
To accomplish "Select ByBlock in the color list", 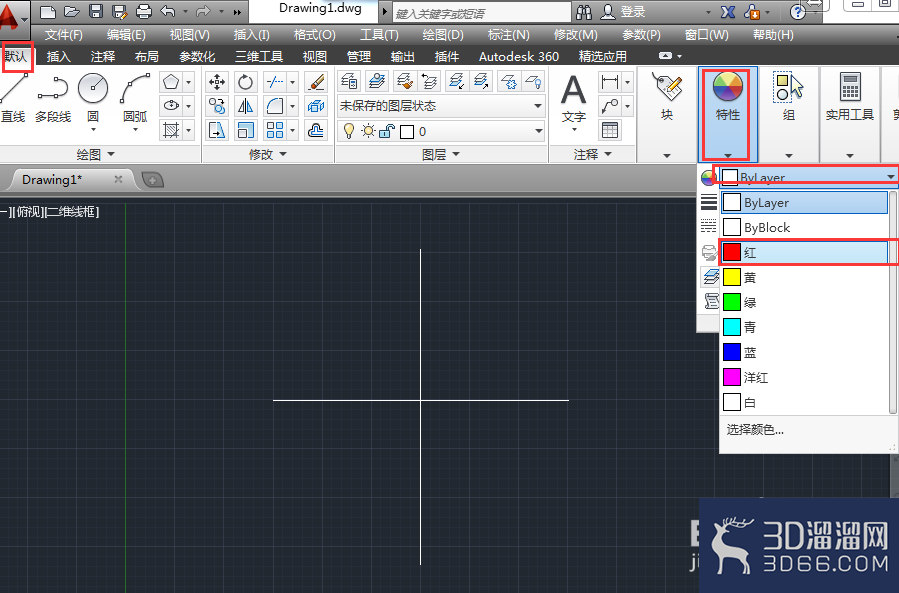I will 805,228.
